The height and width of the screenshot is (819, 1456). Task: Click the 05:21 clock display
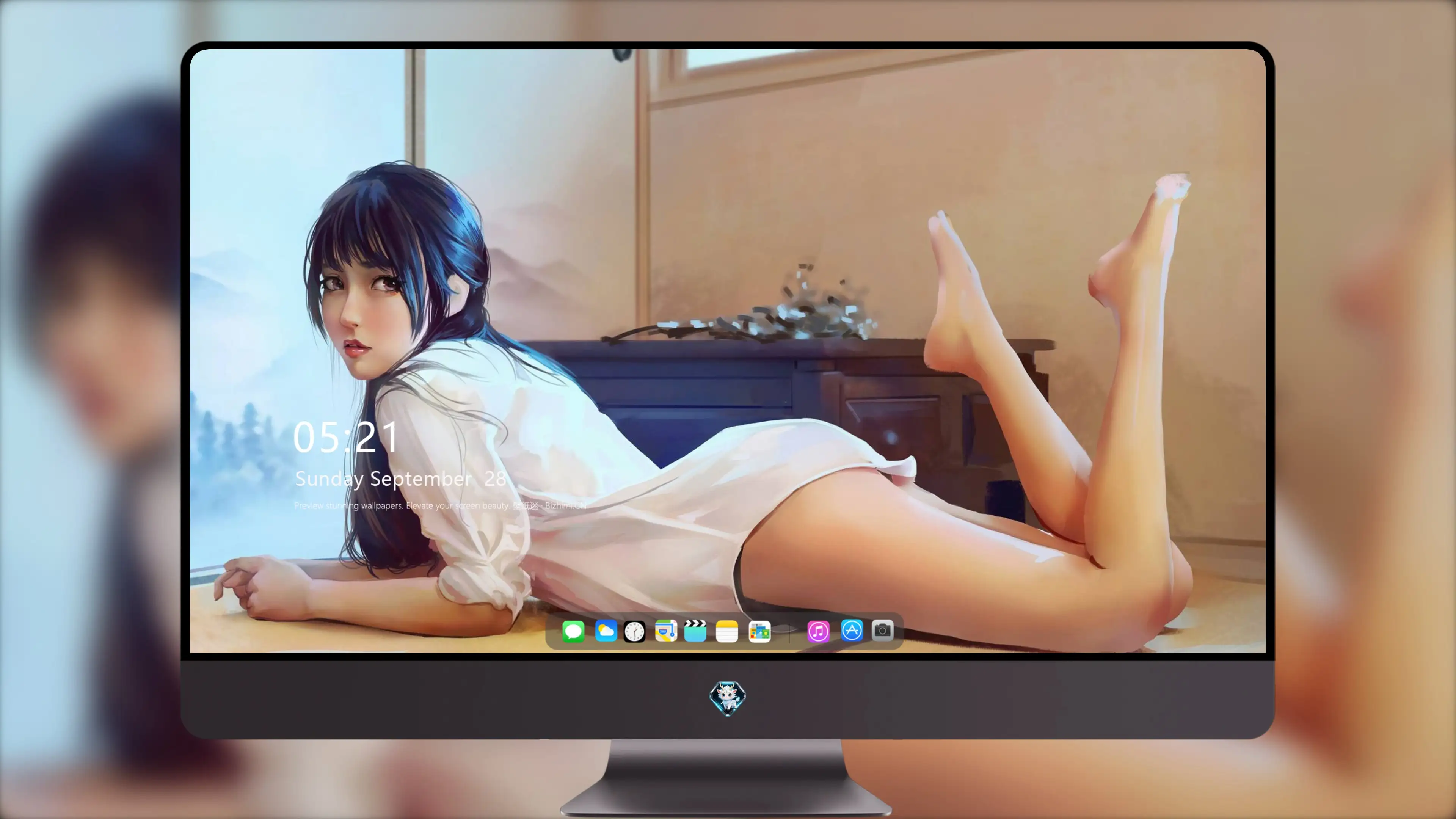346,437
